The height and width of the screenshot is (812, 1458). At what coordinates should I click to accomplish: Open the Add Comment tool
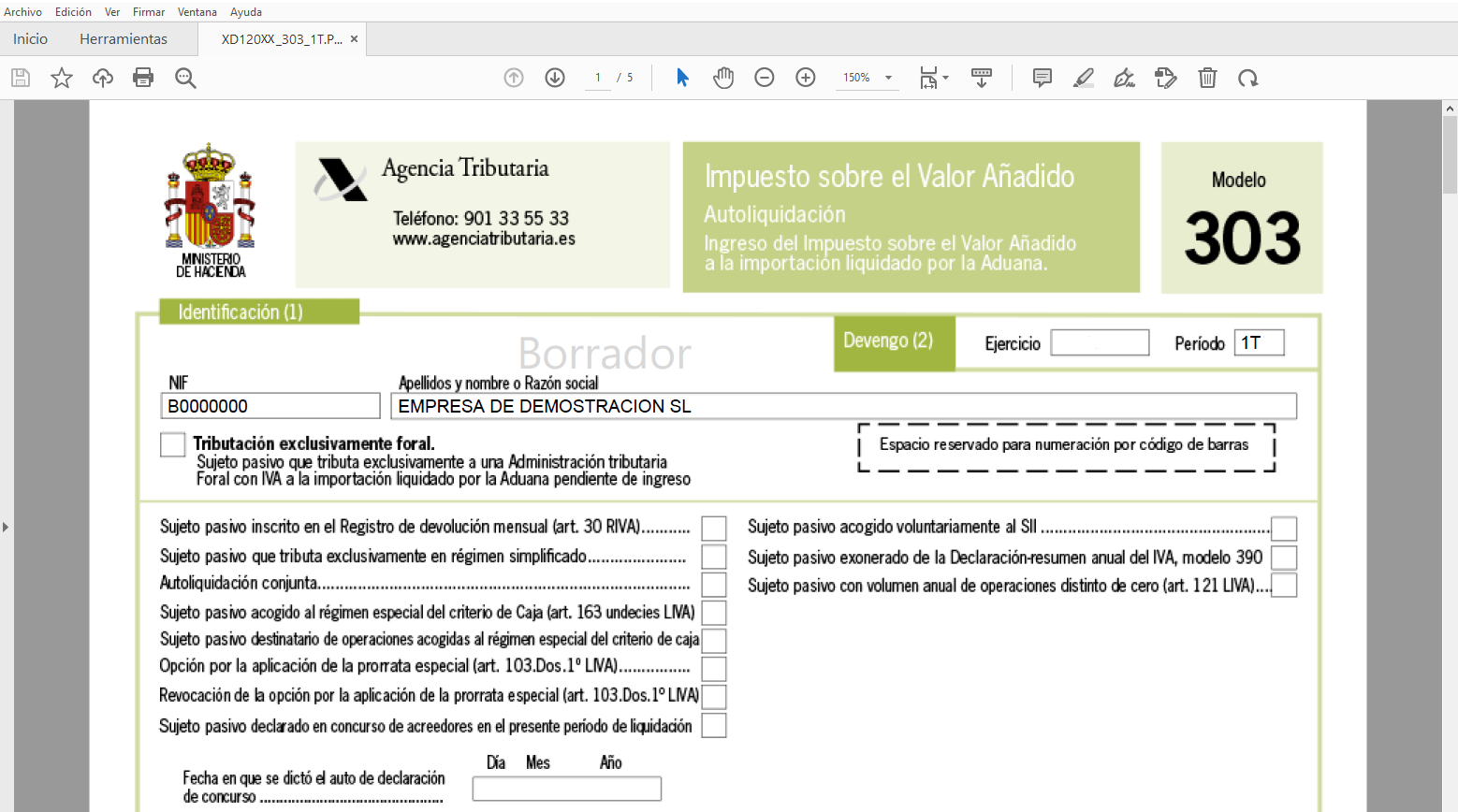pyautogui.click(x=1042, y=78)
